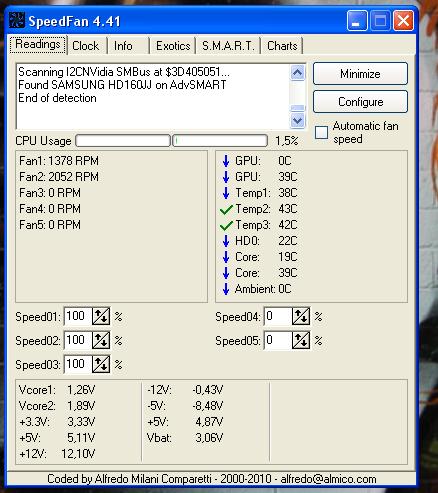The width and height of the screenshot is (438, 493).
Task: Click the green checkmark icon beside Temp3
Action: pos(226,225)
